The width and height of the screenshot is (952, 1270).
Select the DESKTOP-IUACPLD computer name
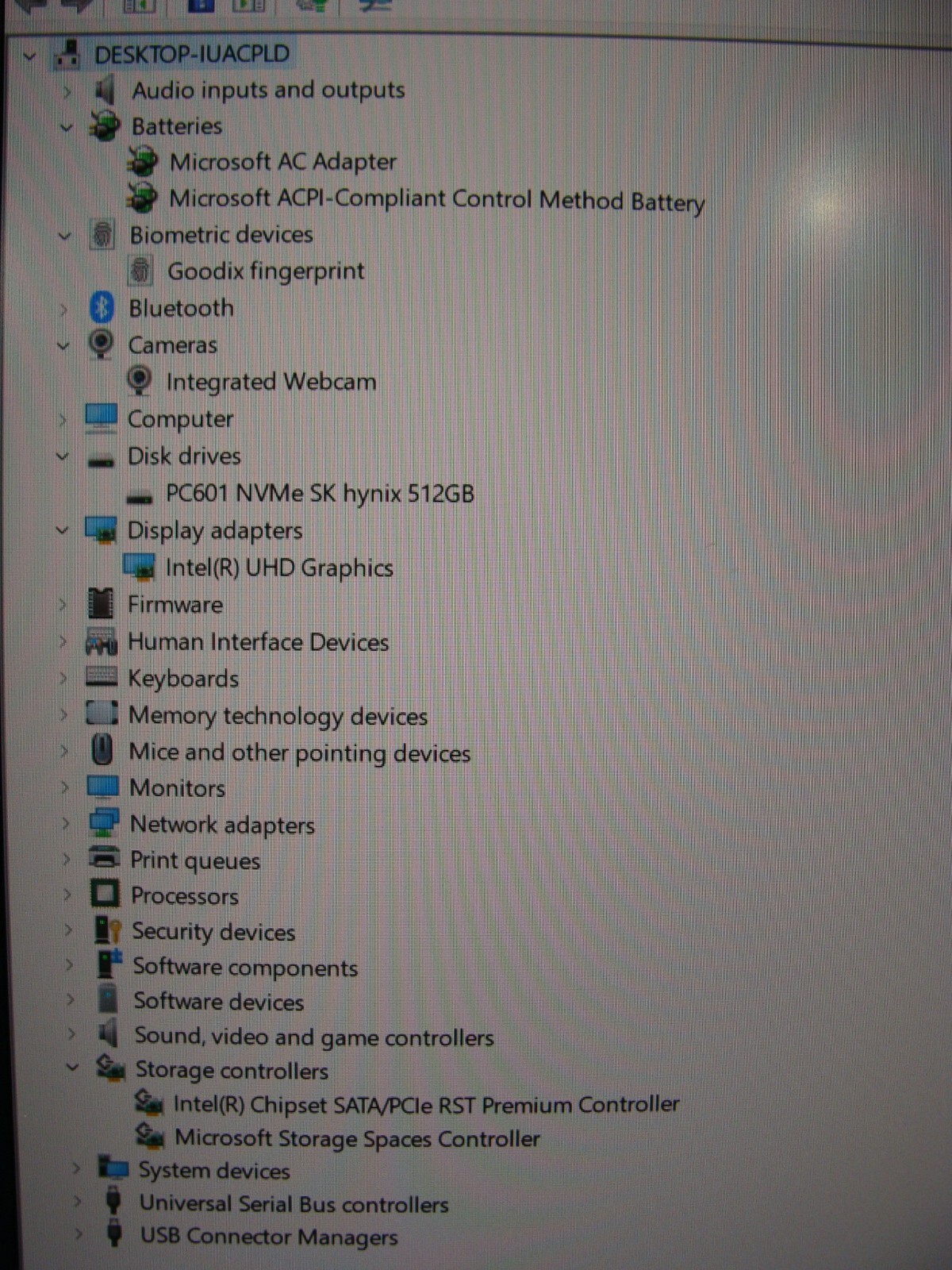192,55
